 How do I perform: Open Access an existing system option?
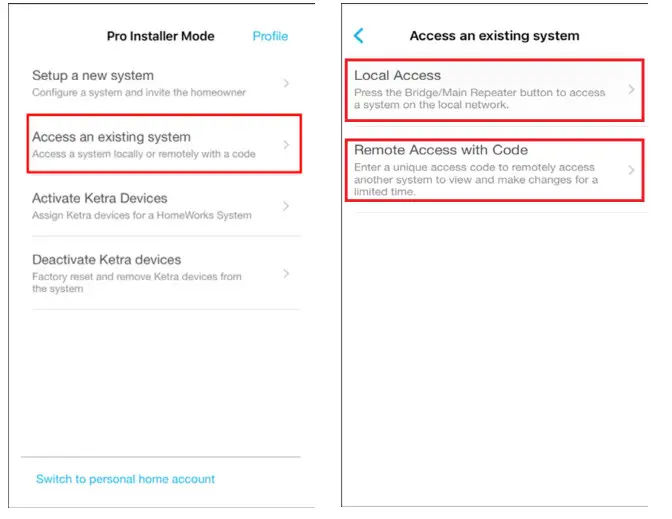coord(164,144)
